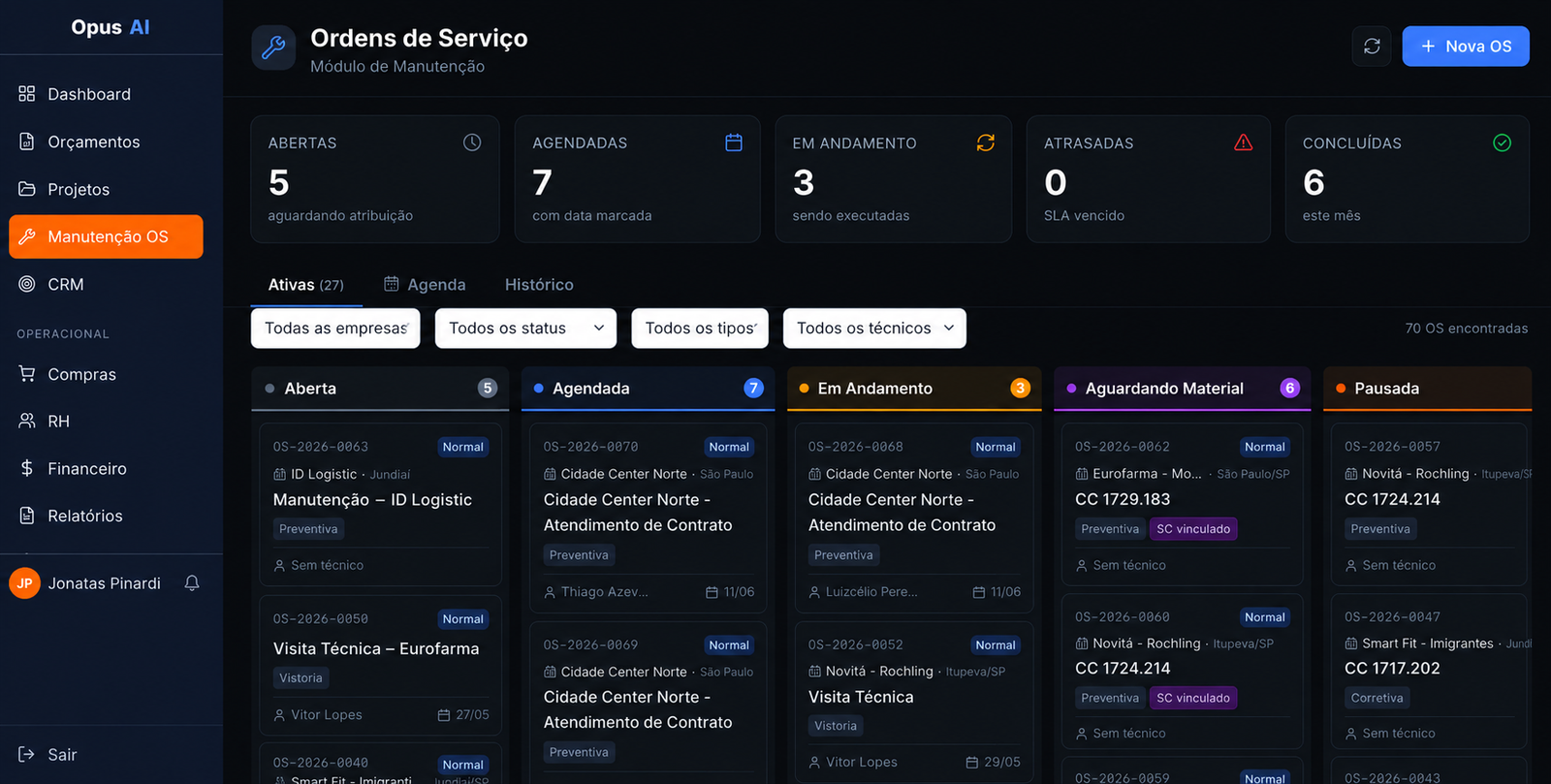
Task: Click the SC vinculado badge on OS-2026-0060
Action: (x=1193, y=698)
